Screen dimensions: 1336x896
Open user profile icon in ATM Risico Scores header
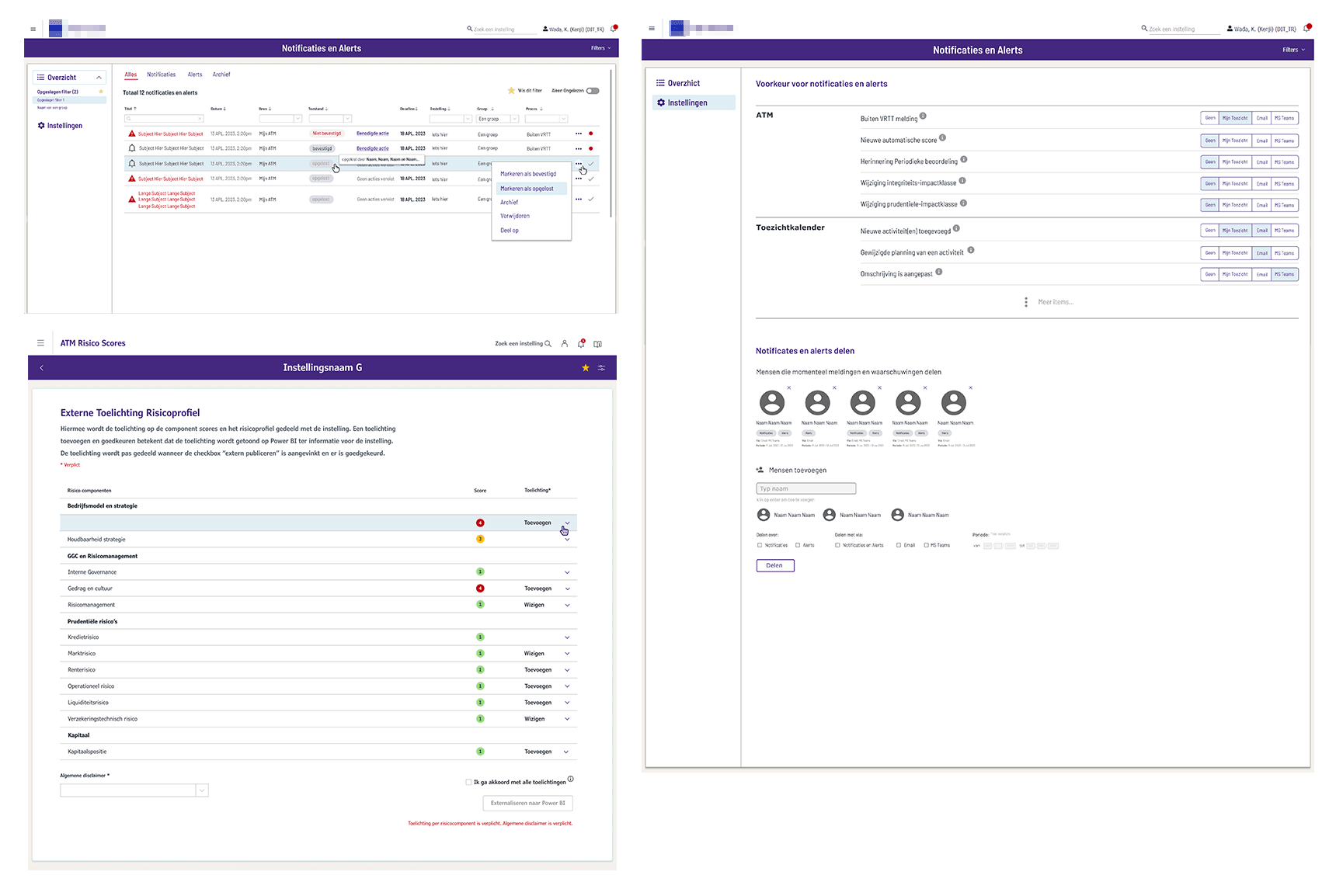point(565,343)
